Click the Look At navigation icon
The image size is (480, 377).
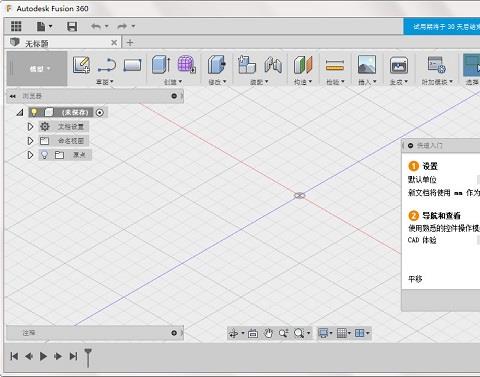(x=253, y=333)
